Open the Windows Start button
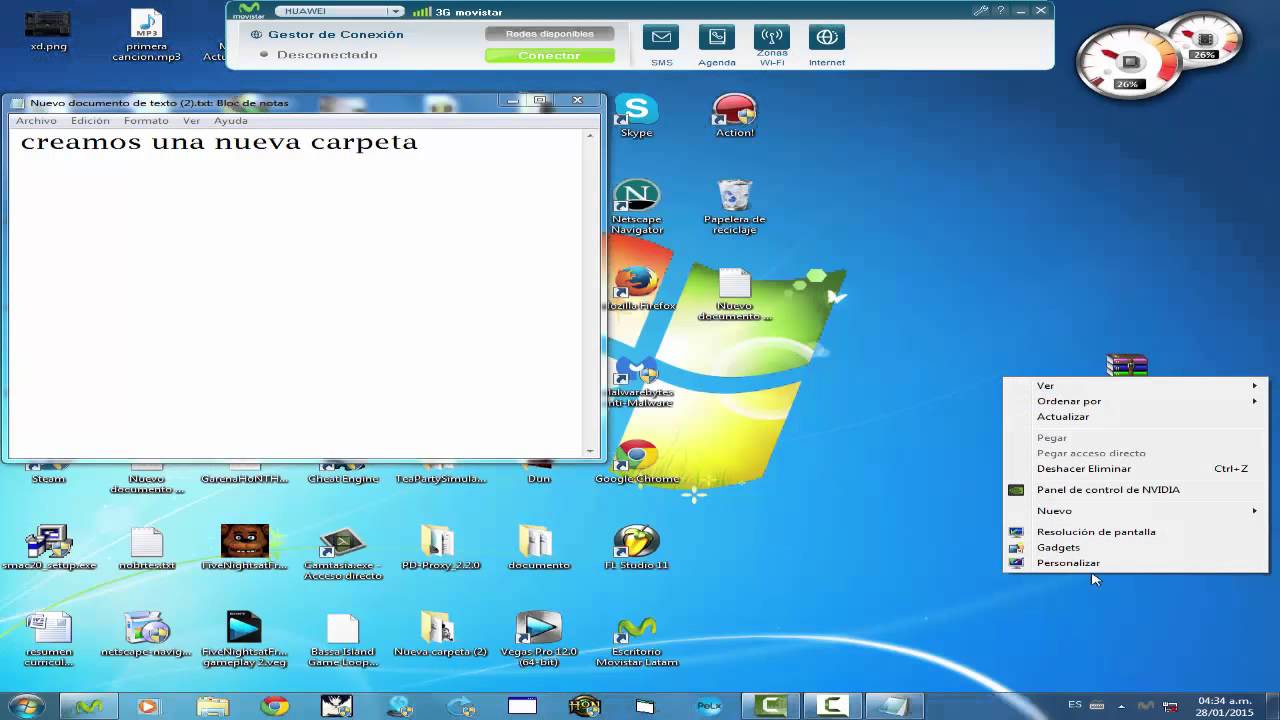1280x720 pixels. click(27, 706)
